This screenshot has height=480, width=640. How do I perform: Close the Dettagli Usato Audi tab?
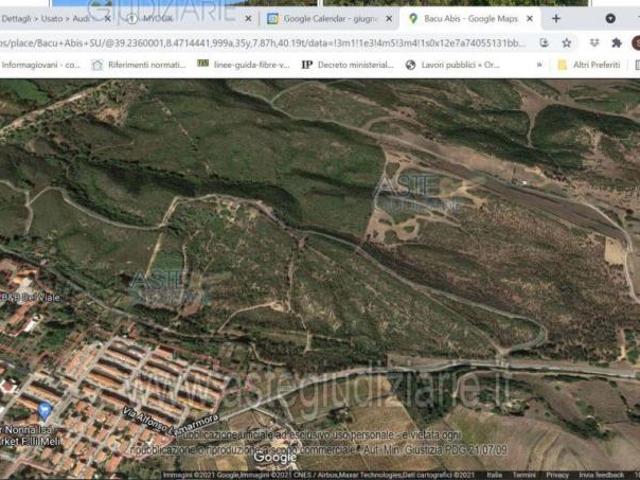(107, 19)
